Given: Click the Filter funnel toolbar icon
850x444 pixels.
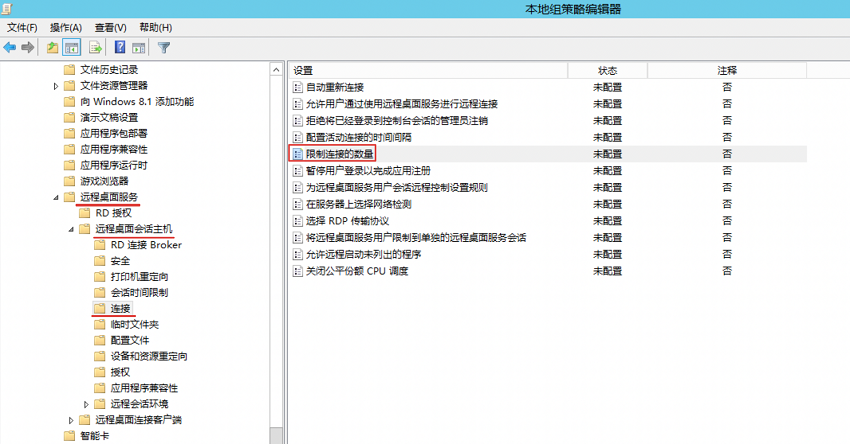Looking at the screenshot, I should (164, 48).
